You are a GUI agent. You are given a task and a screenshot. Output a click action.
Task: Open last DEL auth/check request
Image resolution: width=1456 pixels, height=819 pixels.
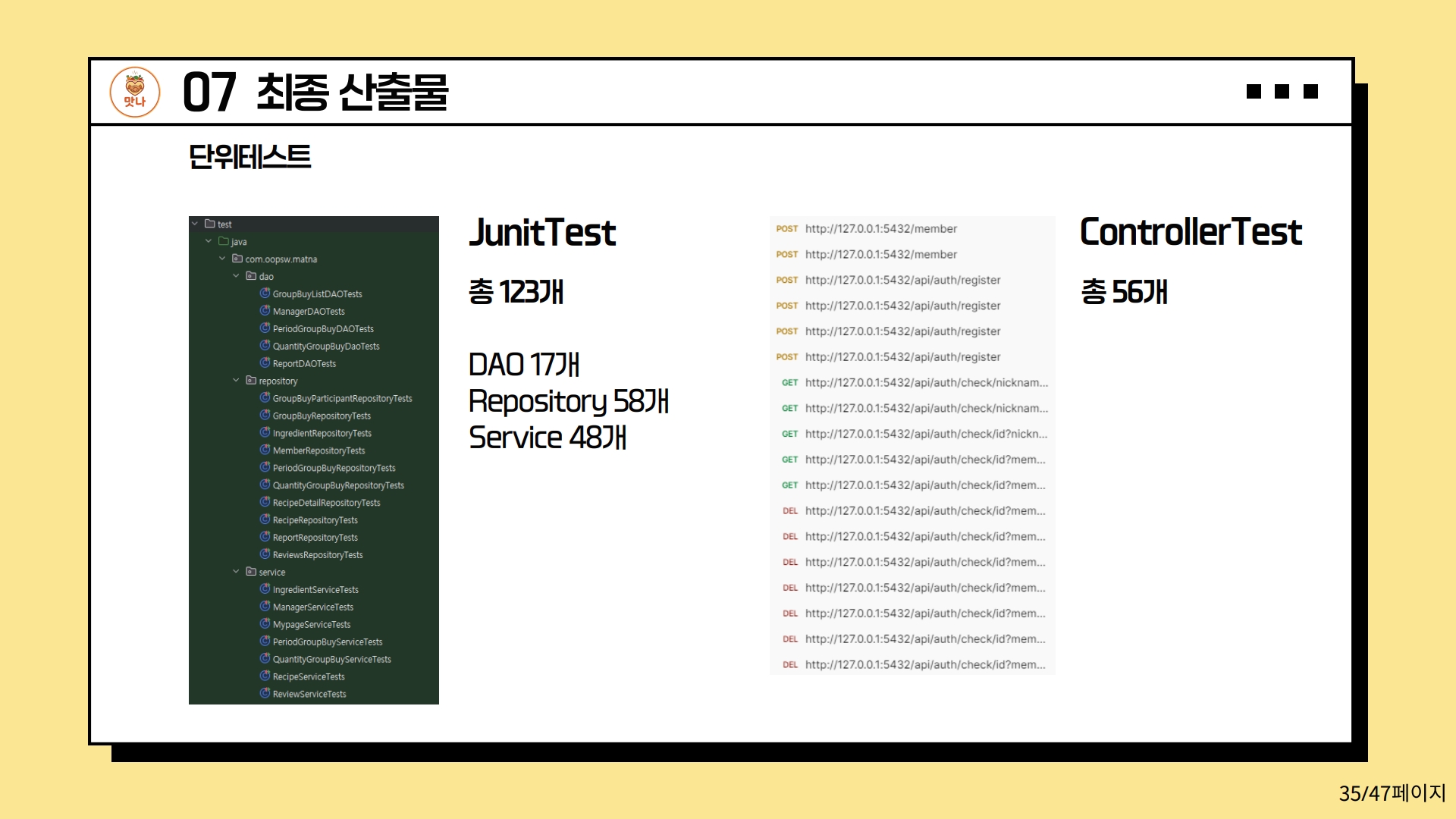pyautogui.click(x=924, y=664)
